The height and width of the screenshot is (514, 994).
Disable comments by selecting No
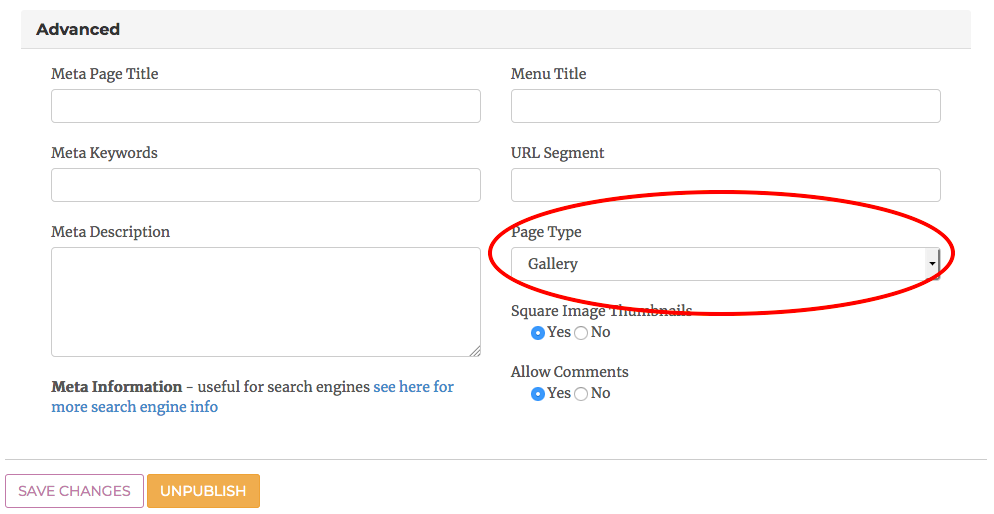[581, 394]
